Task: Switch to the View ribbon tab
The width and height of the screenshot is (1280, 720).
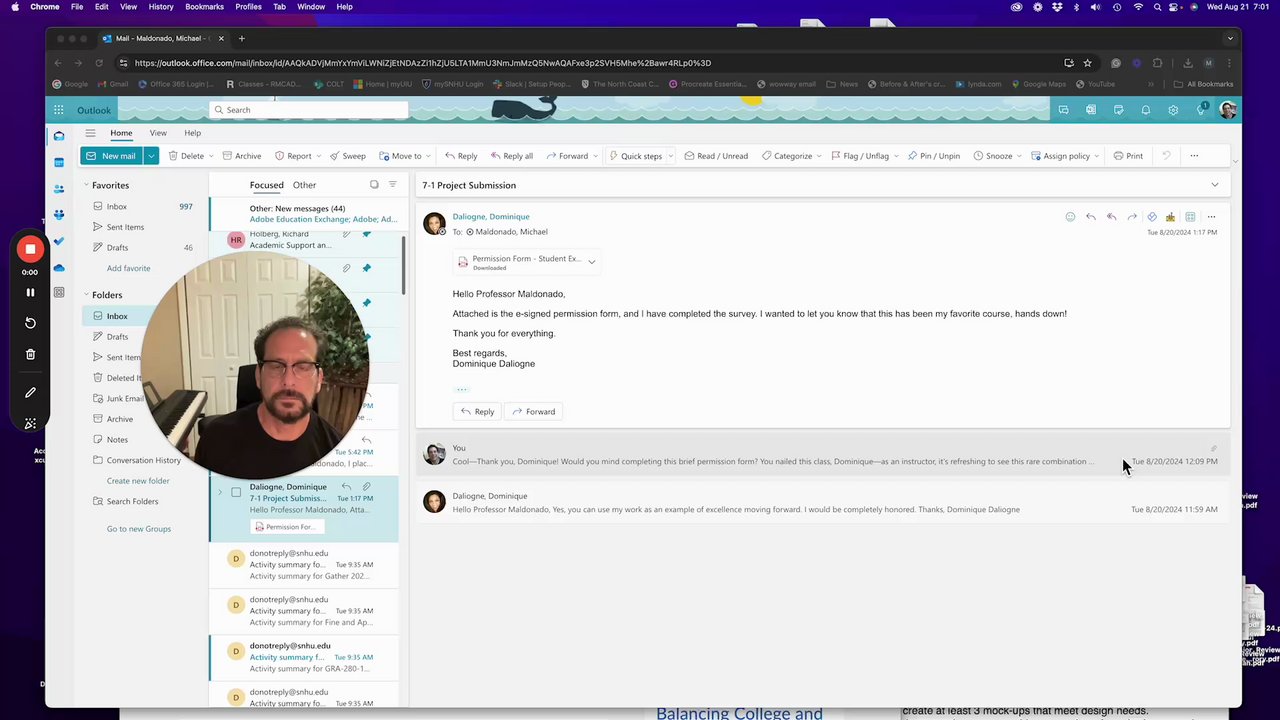Action: coord(158,133)
